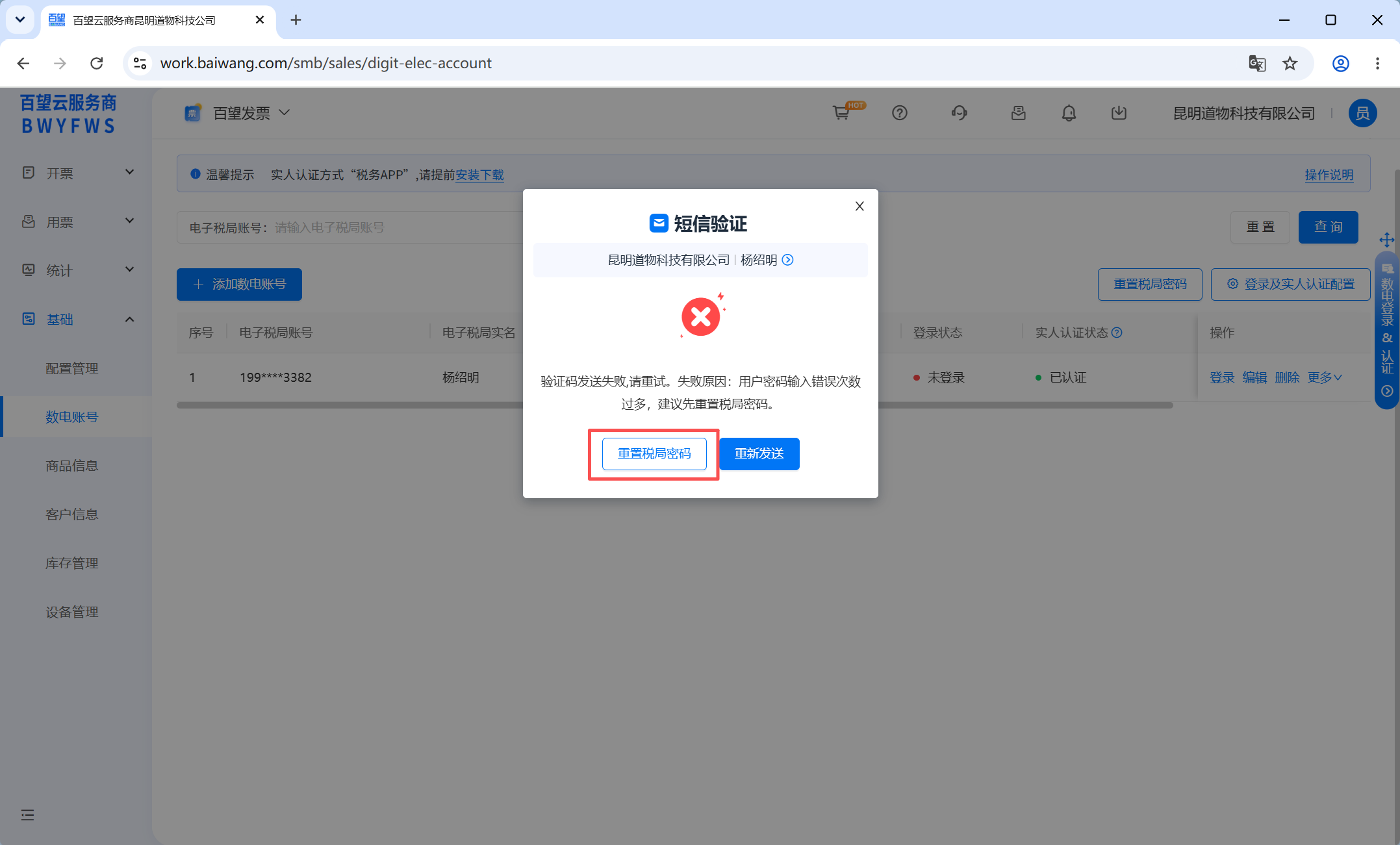The width and height of the screenshot is (1400, 845).
Task: Open 客户信息 in the sidebar
Action: click(x=72, y=514)
